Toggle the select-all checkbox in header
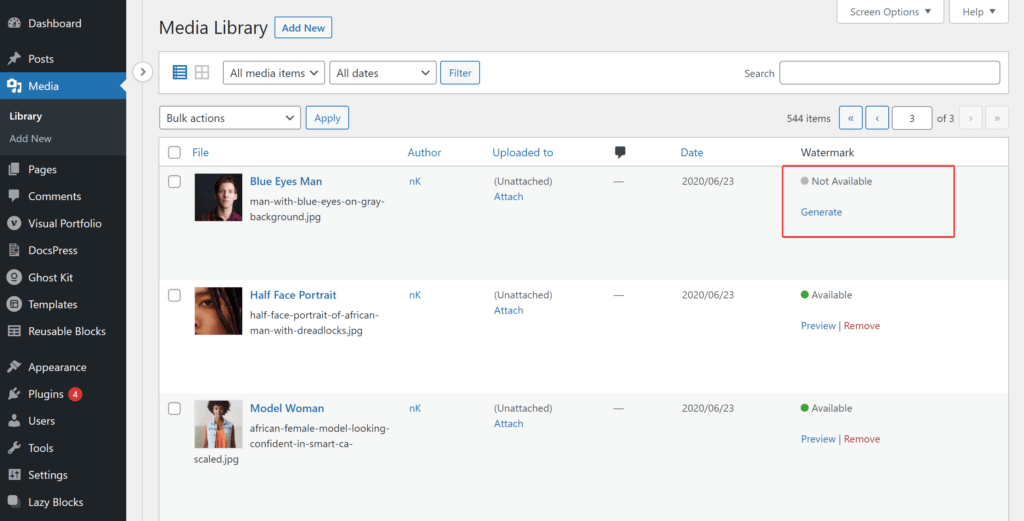 [174, 152]
